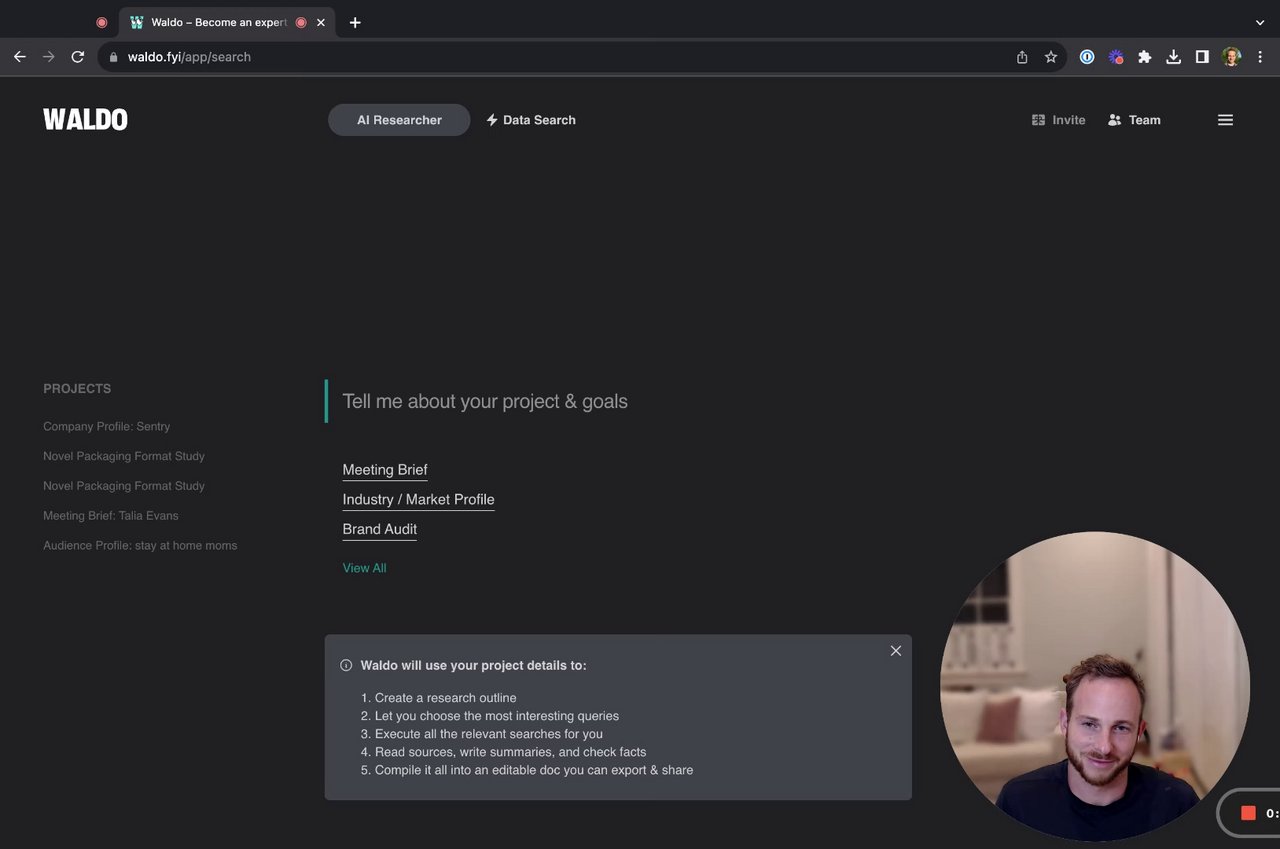Open the Extensions puzzle menu
The height and width of the screenshot is (849, 1280).
pos(1145,57)
